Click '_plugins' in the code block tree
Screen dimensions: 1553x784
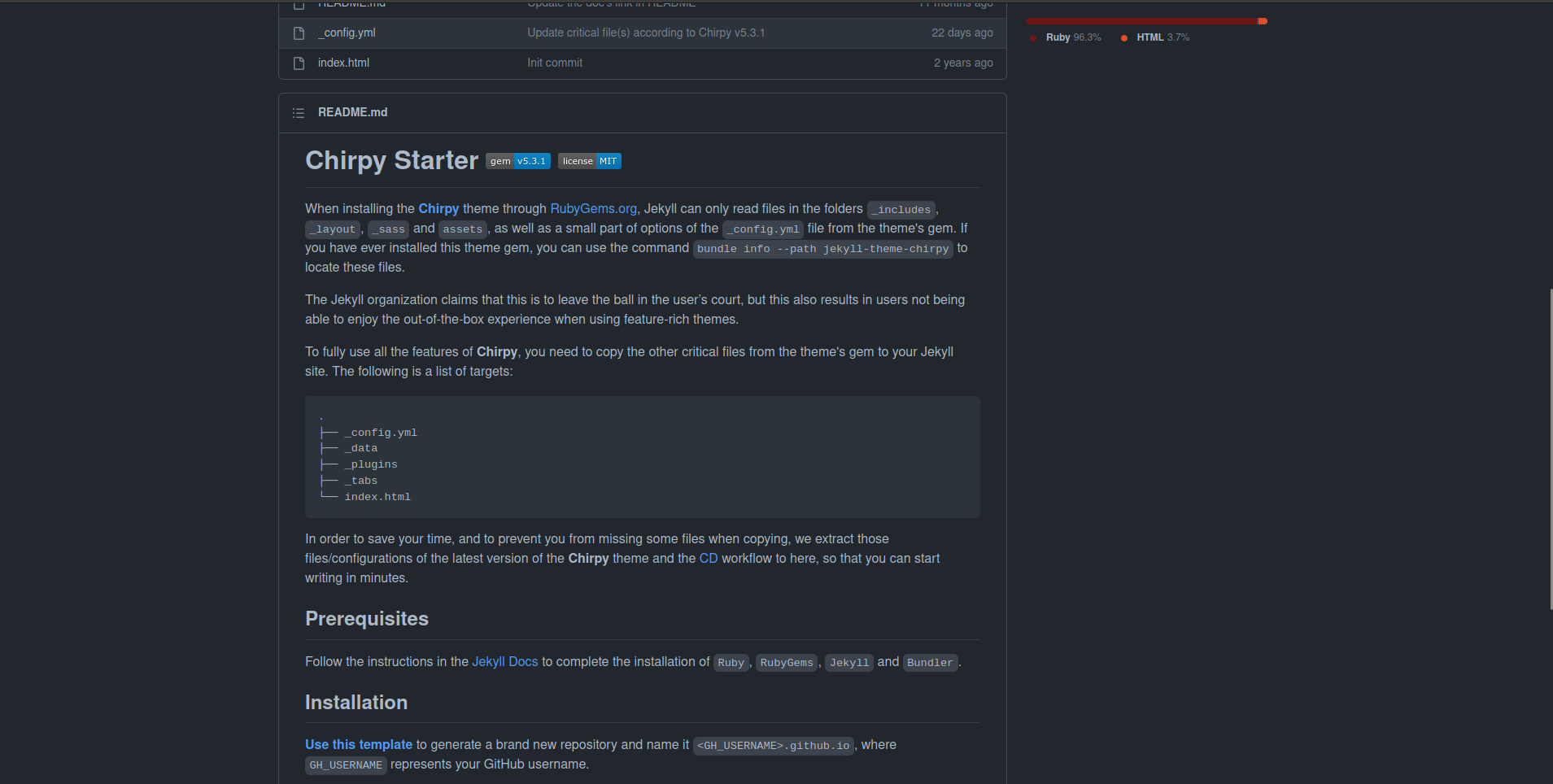point(371,464)
